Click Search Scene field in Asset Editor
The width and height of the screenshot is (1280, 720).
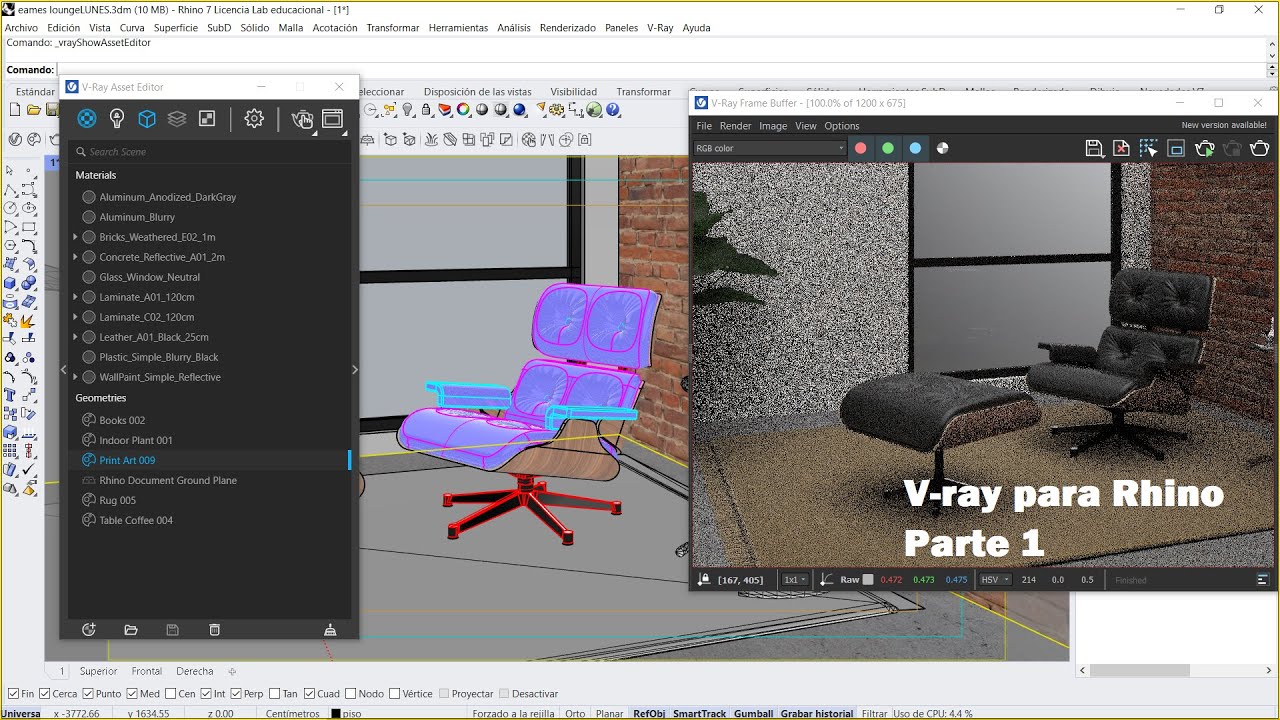[210, 152]
